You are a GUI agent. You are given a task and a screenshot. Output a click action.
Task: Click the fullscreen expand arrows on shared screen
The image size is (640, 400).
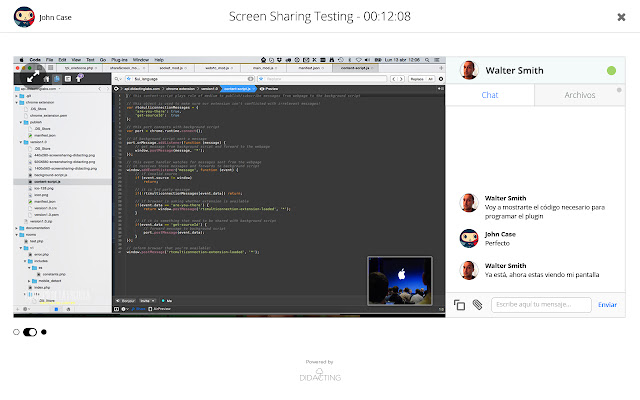coord(33,76)
